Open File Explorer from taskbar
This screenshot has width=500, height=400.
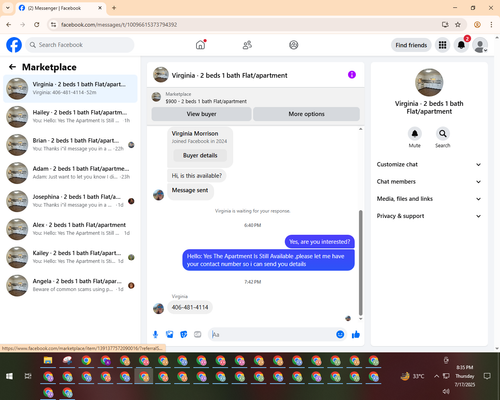[x=48, y=360]
